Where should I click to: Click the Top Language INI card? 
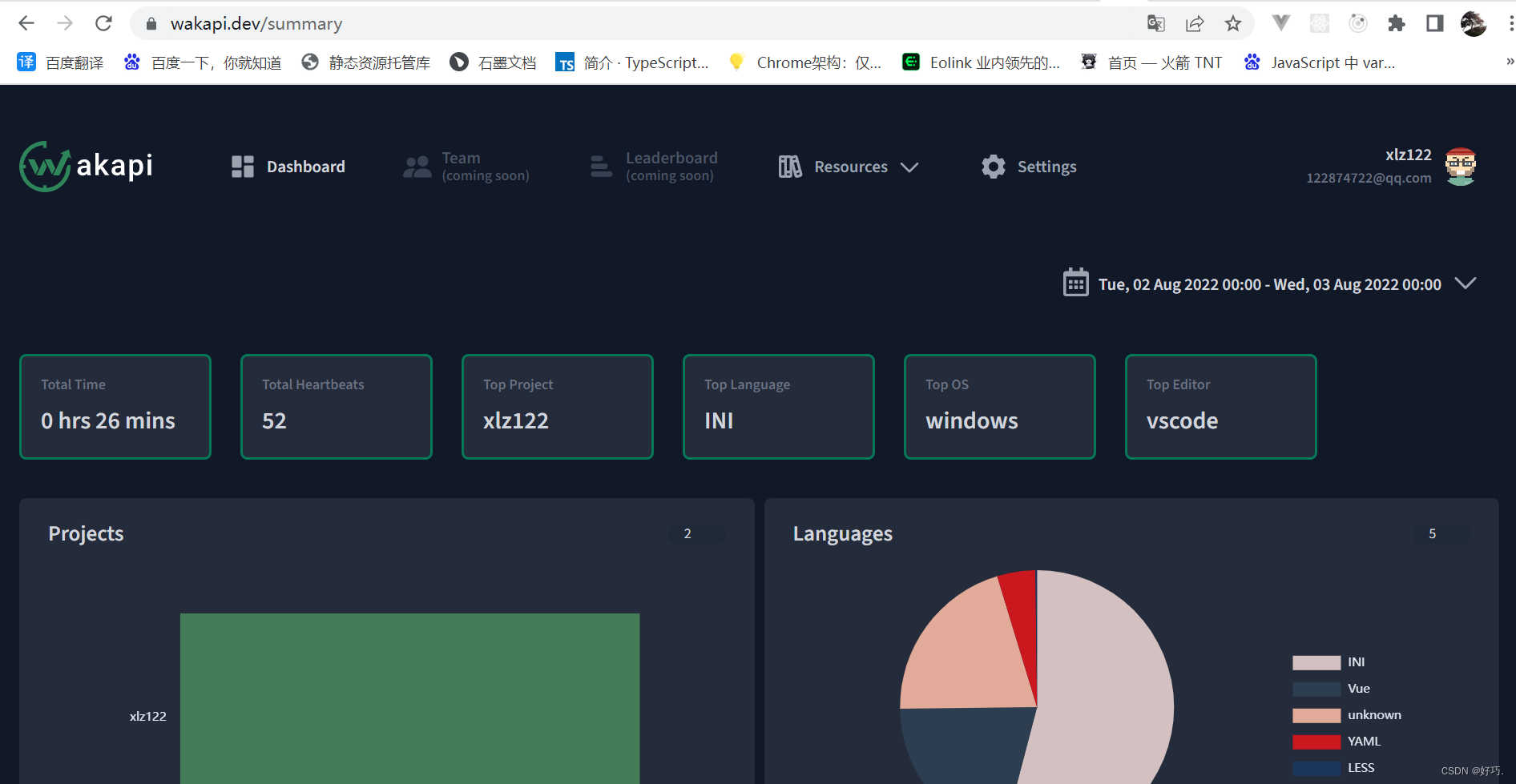(779, 407)
